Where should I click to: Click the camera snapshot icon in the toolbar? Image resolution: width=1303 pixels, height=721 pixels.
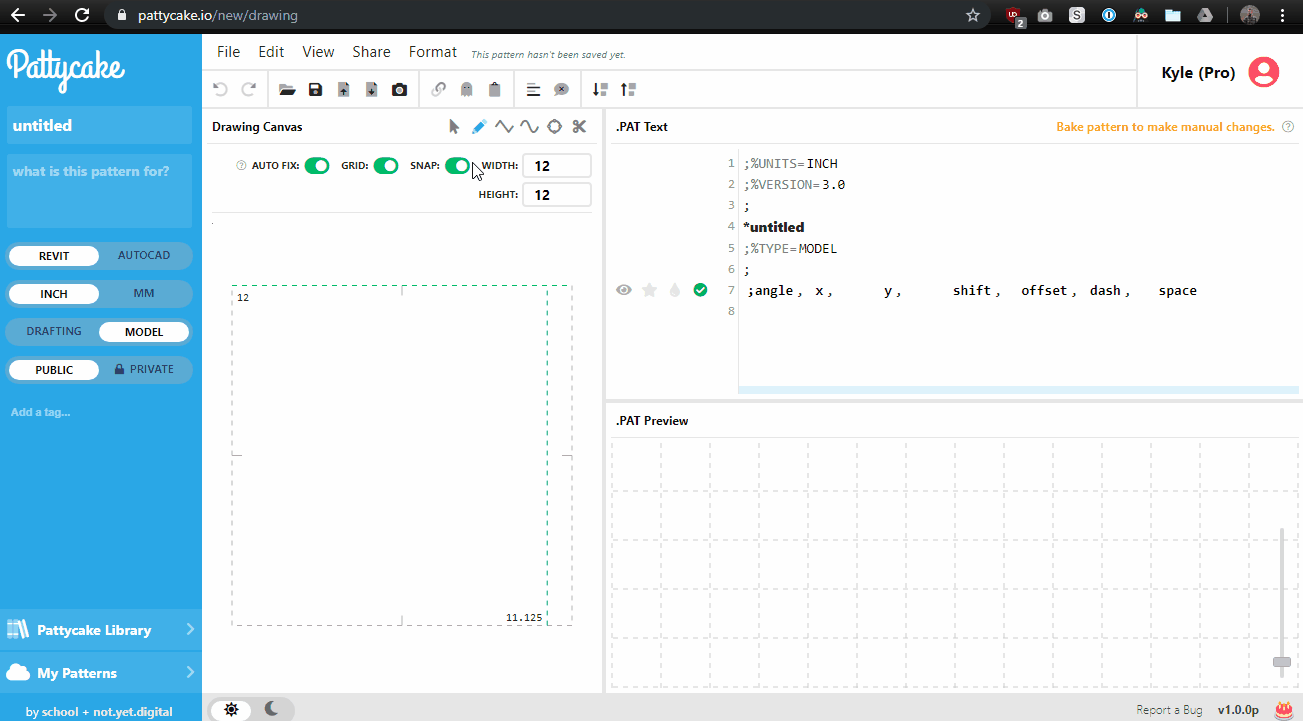(399, 89)
